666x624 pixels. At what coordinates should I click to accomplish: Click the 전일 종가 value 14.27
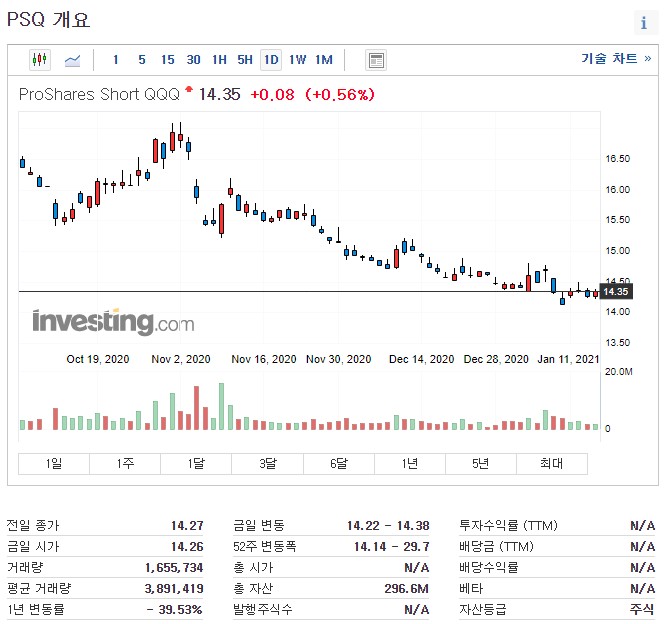click(187, 525)
